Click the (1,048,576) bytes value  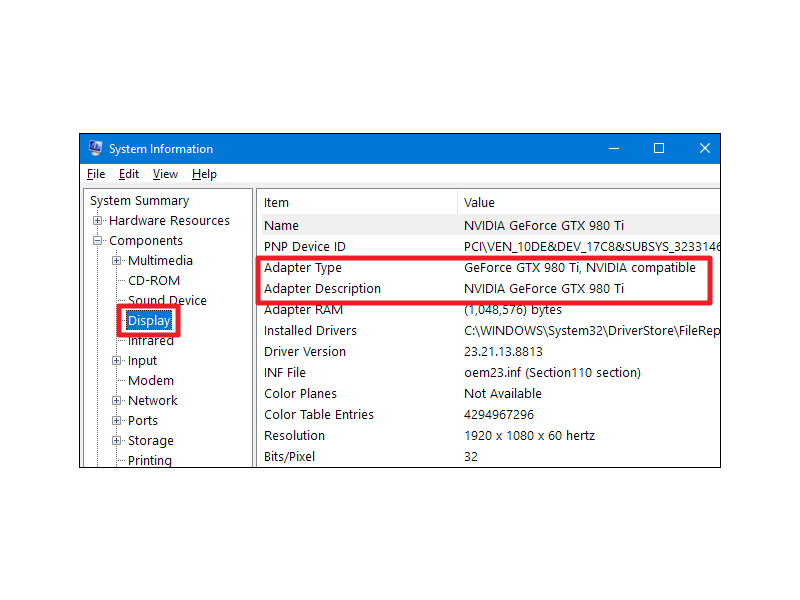pyautogui.click(x=512, y=310)
